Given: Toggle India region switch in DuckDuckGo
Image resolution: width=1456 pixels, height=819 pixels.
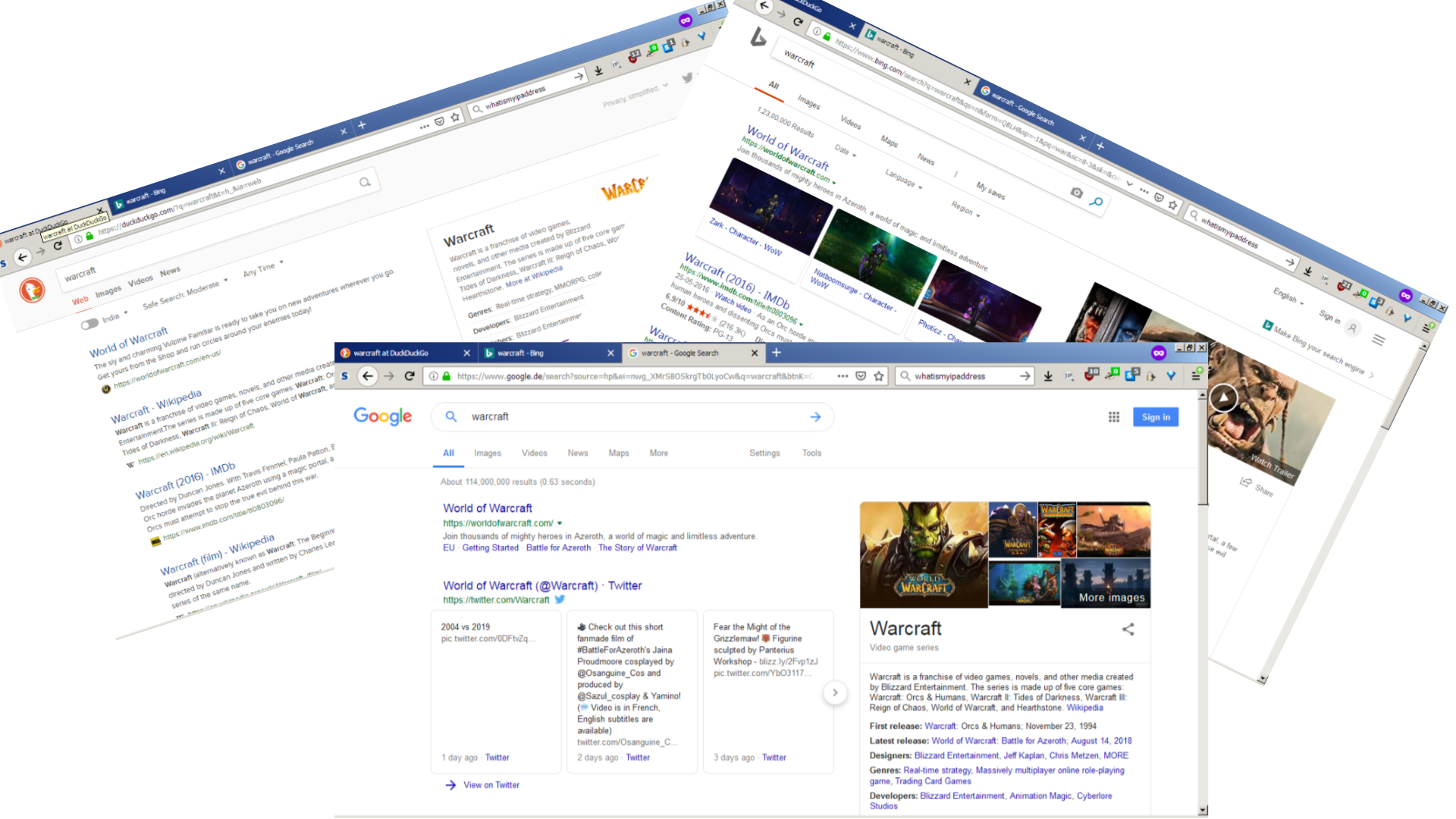Looking at the screenshot, I should click(89, 325).
